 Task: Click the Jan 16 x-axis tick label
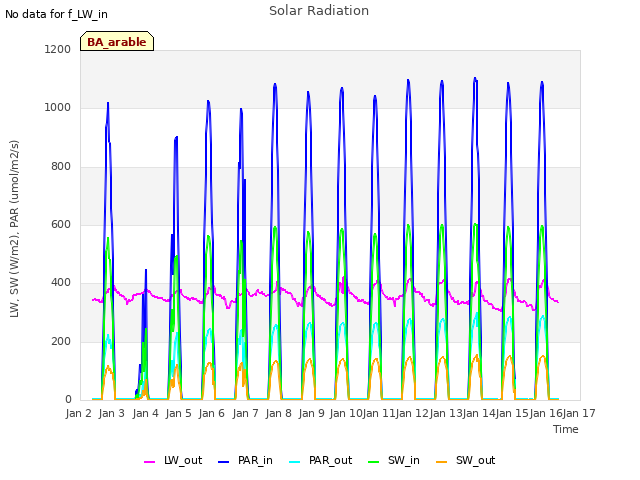546,413
